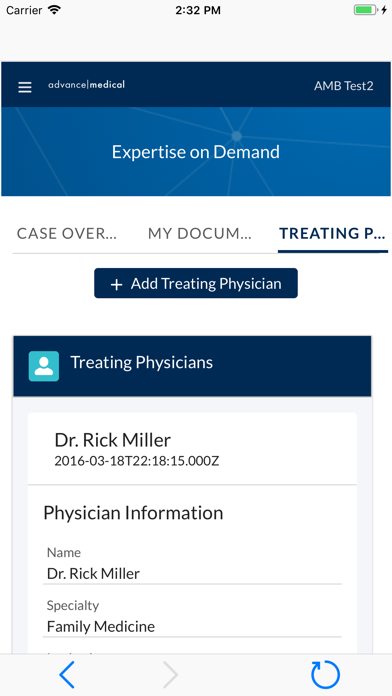Click the Physician Information section heading
This screenshot has width=392, height=696.
pos(133,513)
